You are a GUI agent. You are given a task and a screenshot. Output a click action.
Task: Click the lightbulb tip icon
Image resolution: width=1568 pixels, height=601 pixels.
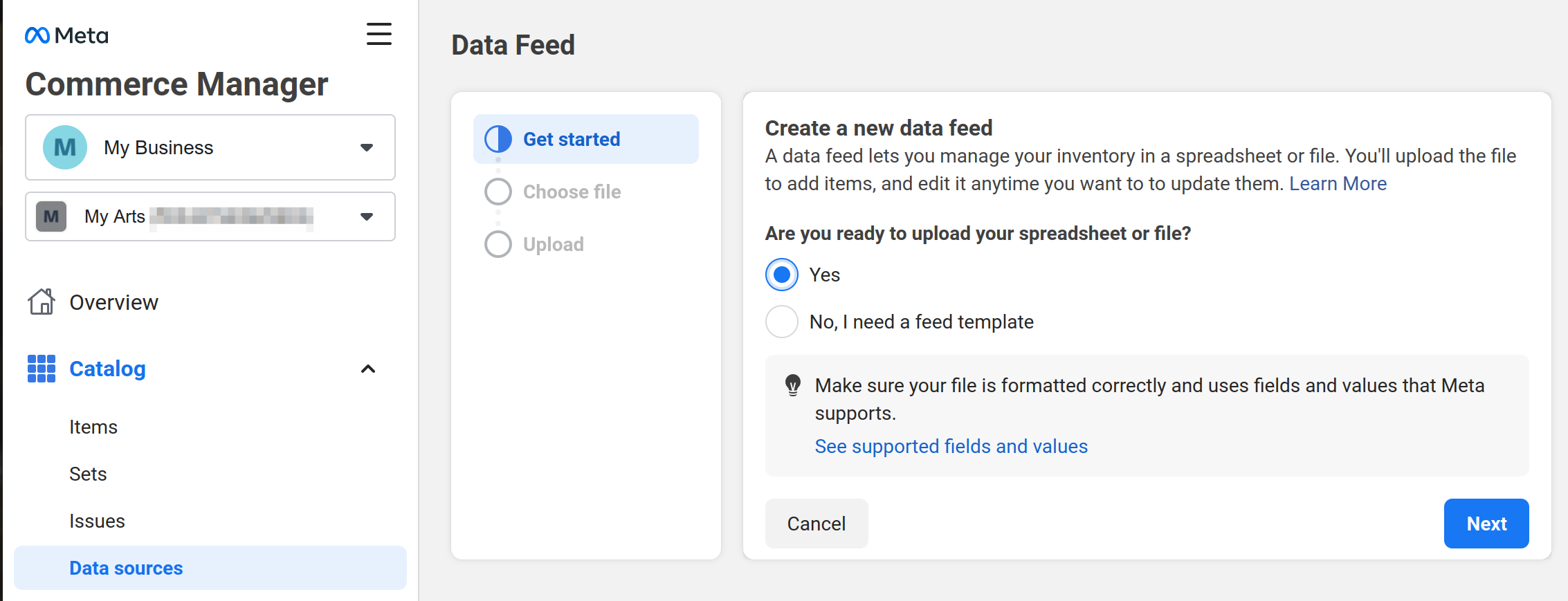(793, 385)
